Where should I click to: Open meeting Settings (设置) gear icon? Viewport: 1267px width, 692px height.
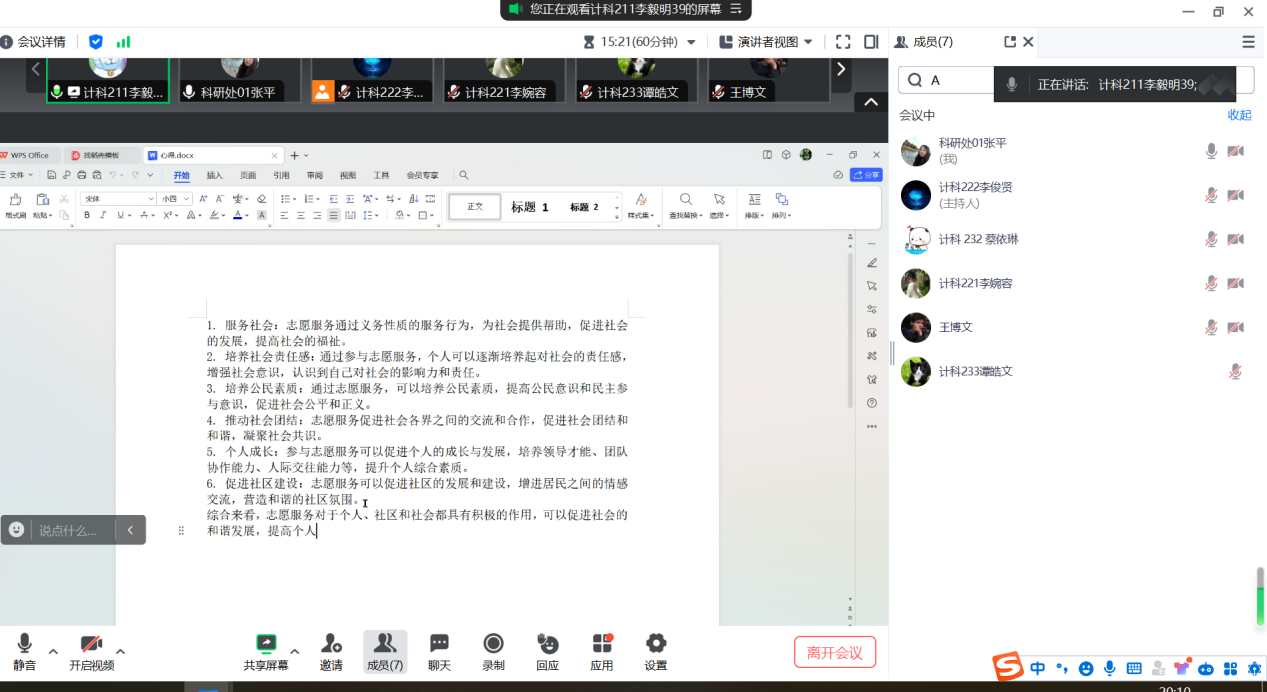tap(656, 644)
